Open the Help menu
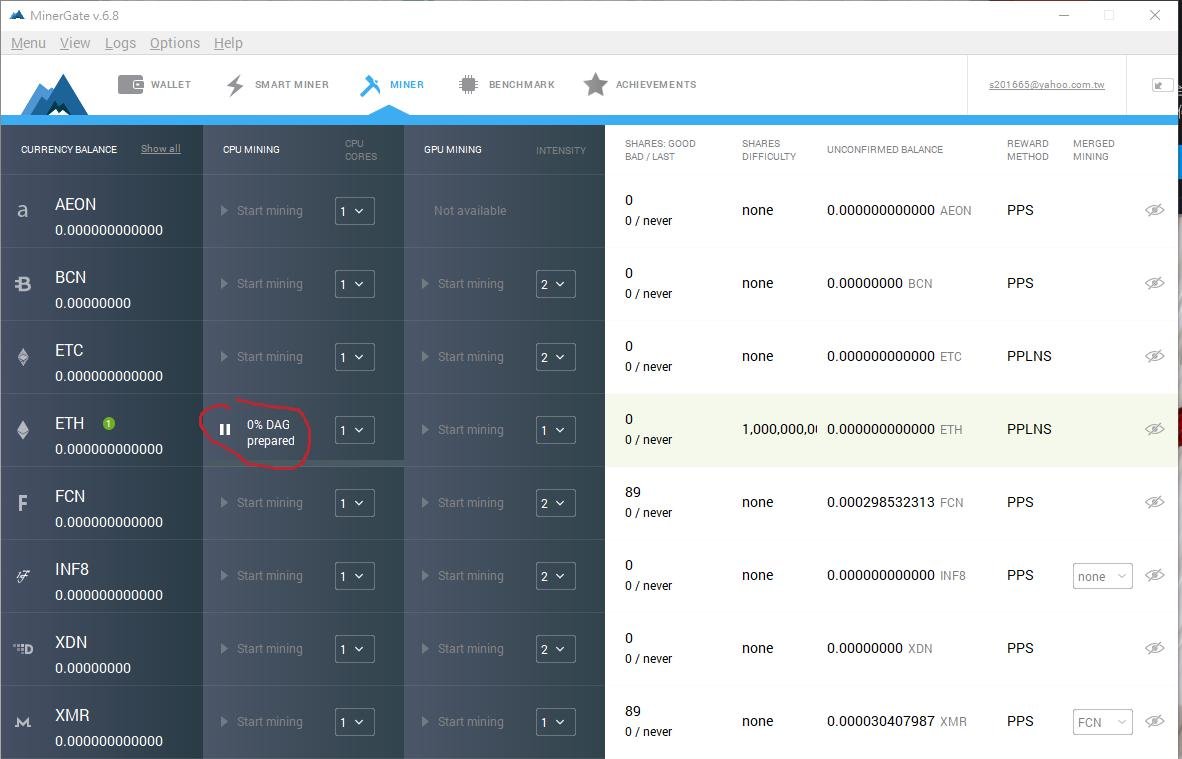1182x759 pixels. tap(228, 43)
